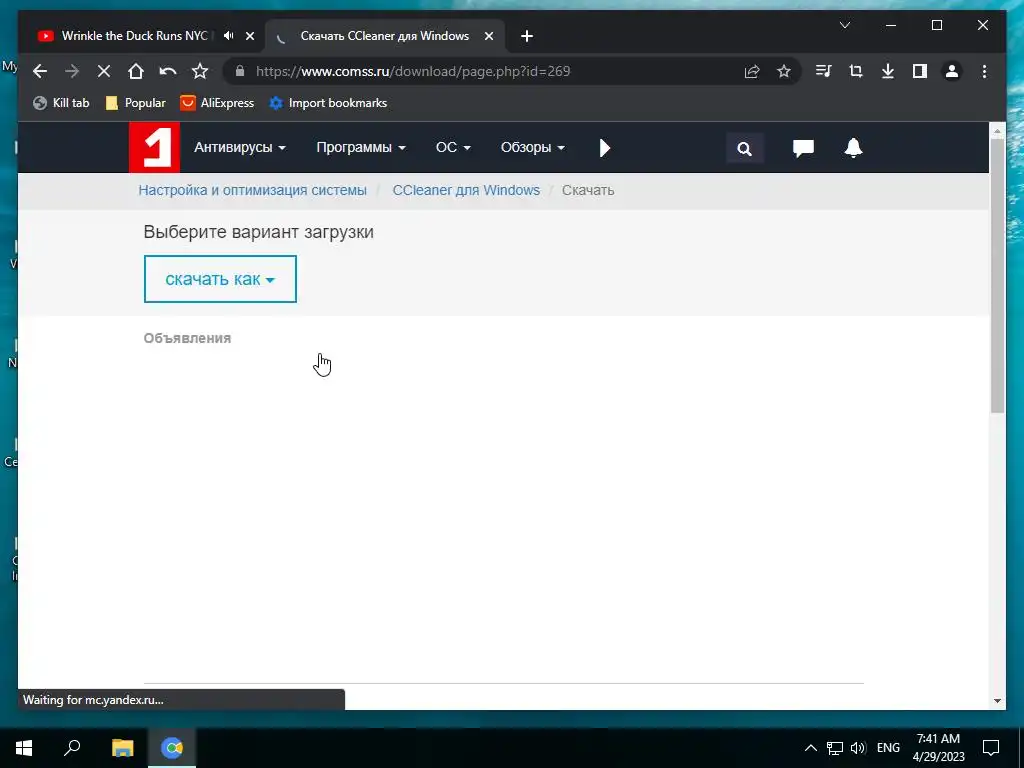Open the browser three-dot menu

984,71
